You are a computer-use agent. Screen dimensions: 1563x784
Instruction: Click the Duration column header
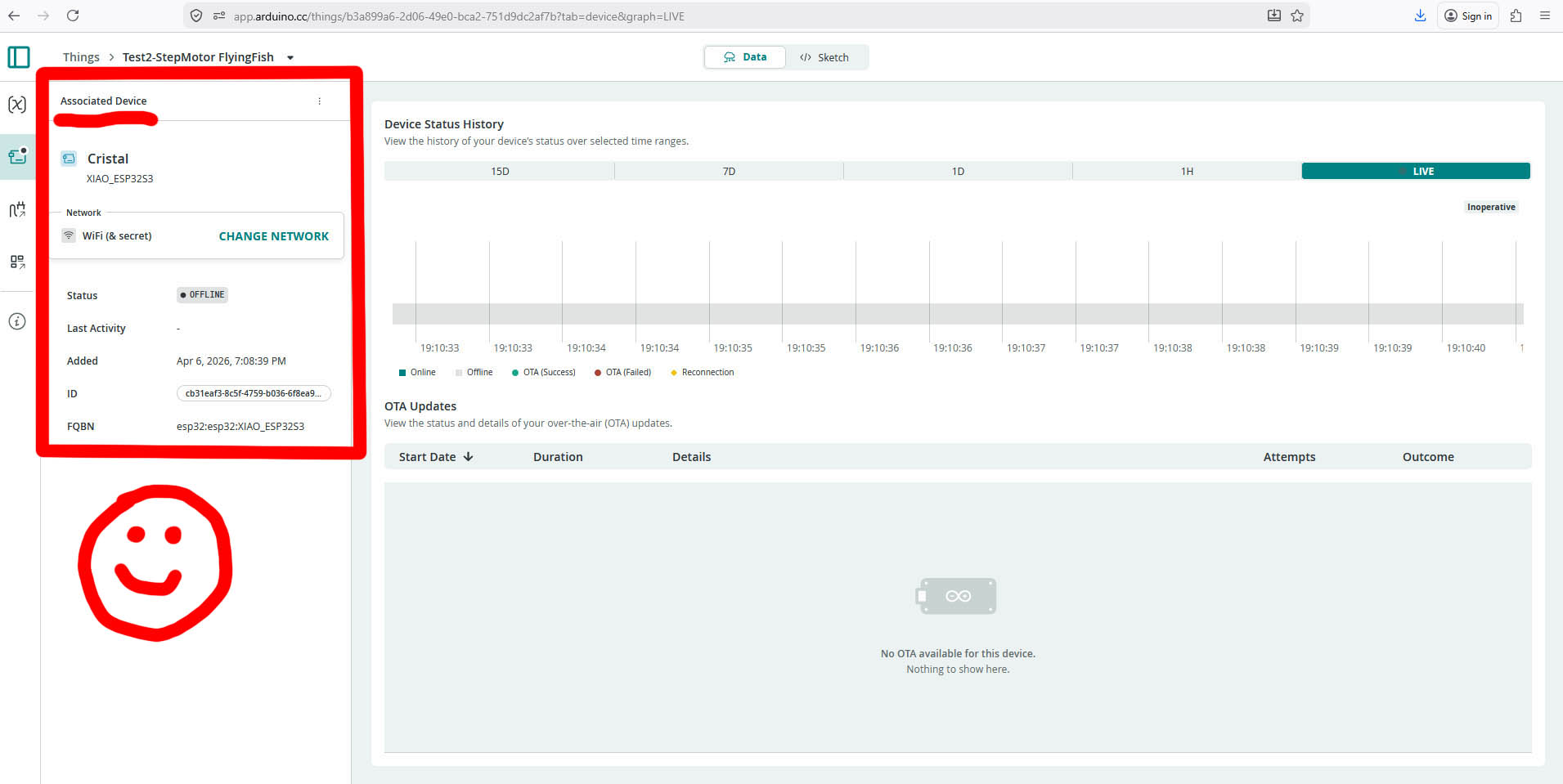(558, 457)
